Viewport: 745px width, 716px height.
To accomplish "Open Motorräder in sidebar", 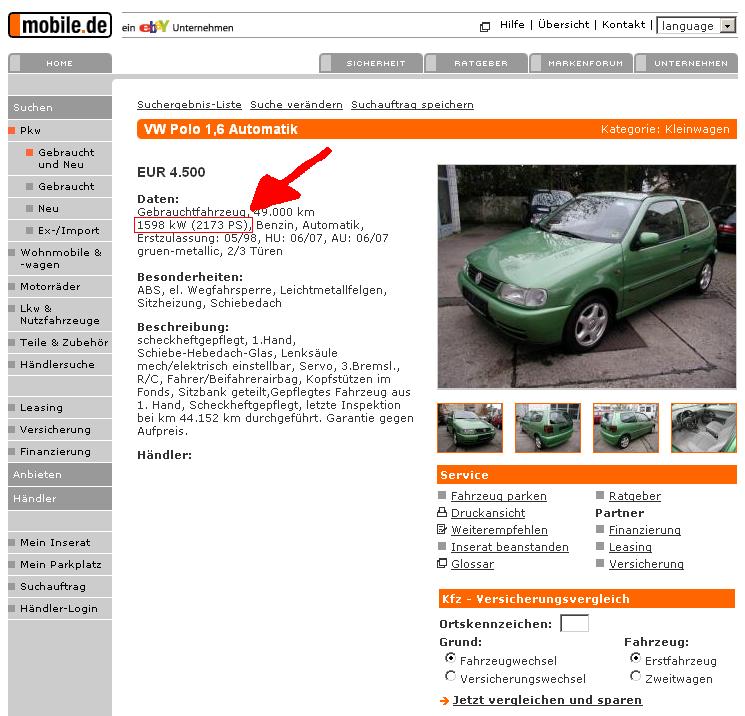I will pyautogui.click(x=60, y=286).
